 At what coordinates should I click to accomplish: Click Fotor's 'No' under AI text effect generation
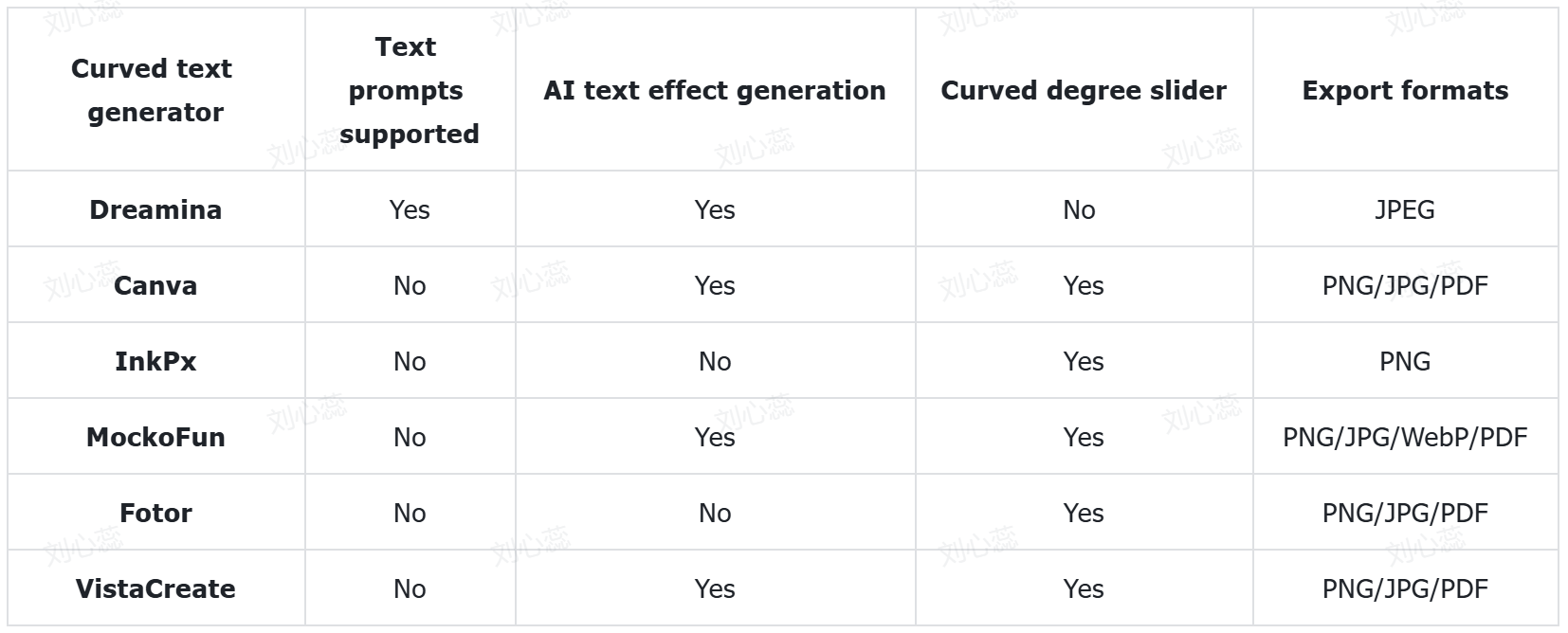pos(714,513)
